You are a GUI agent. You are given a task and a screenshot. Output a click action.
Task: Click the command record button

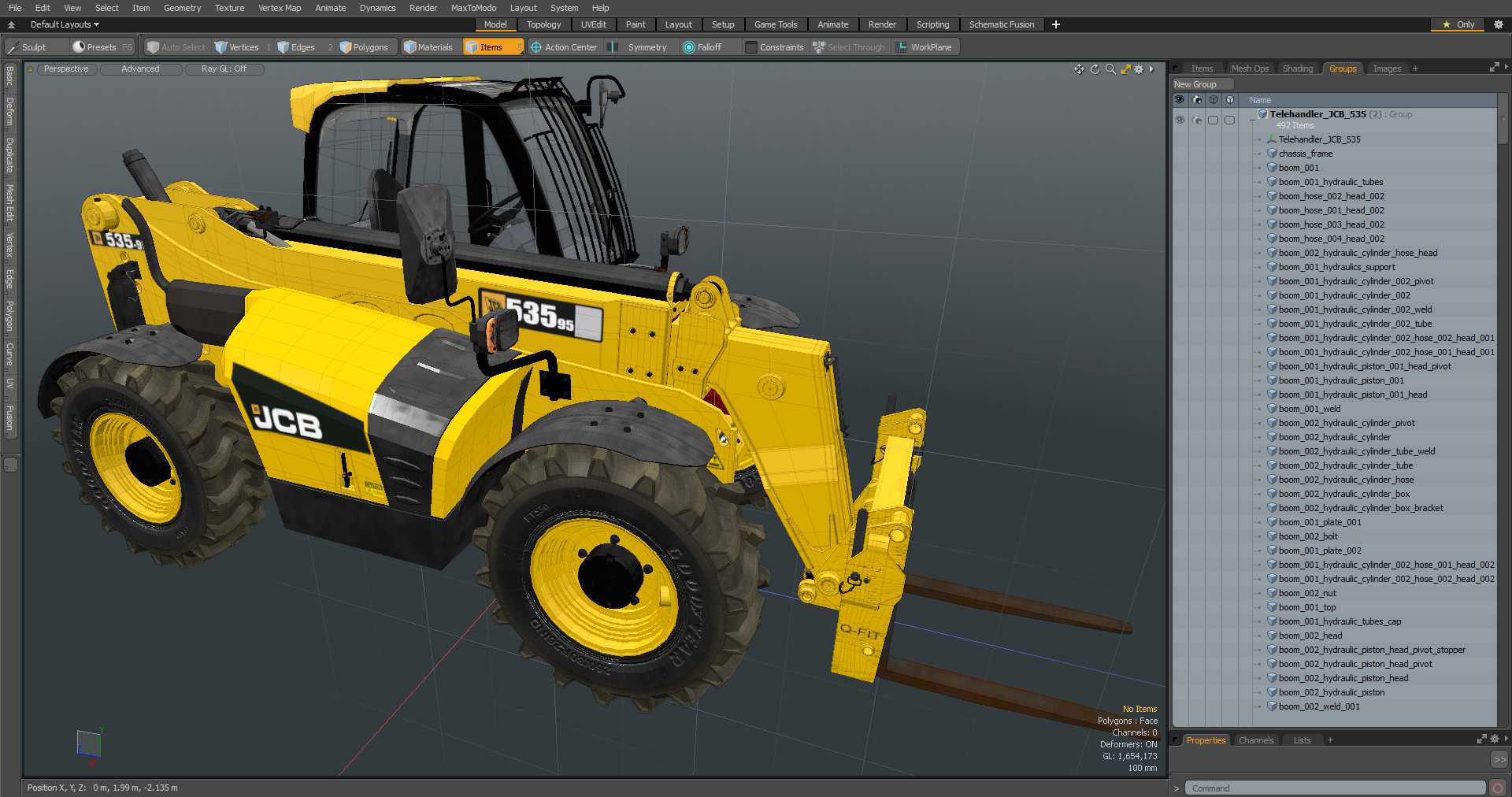(x=1499, y=788)
